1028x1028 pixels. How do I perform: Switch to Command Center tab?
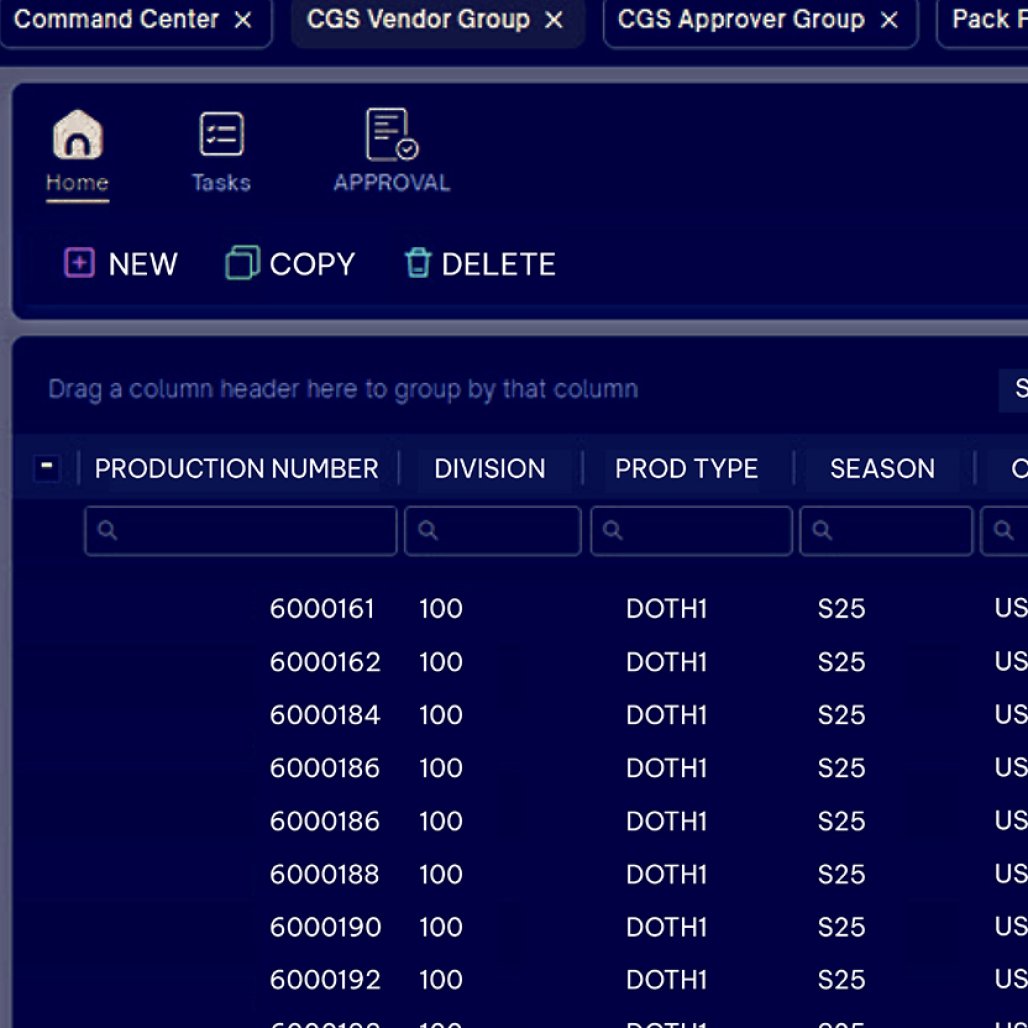(x=116, y=20)
